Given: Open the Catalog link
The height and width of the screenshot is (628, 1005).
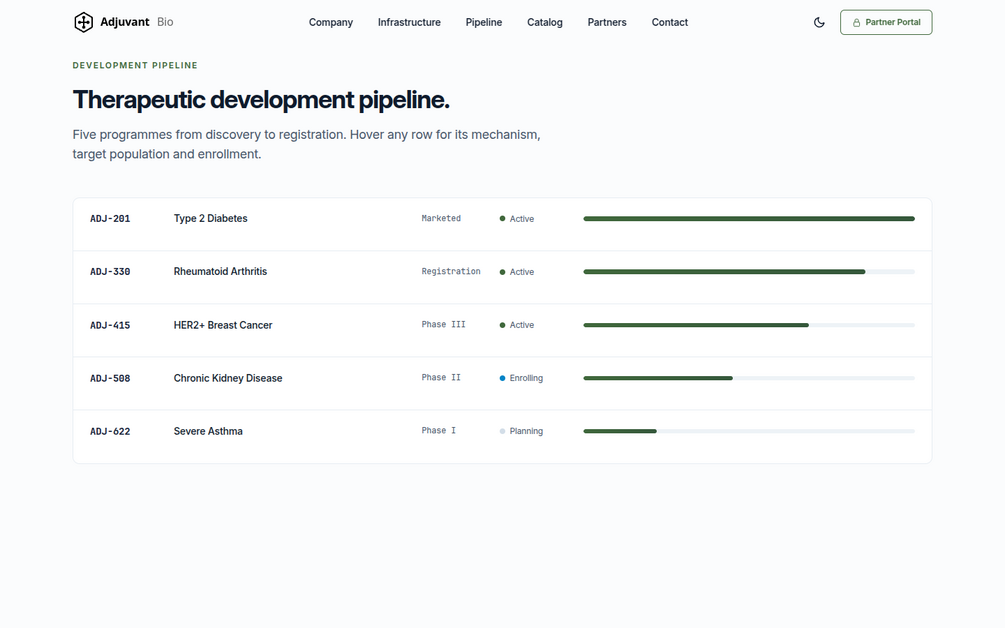Looking at the screenshot, I should [x=545, y=22].
